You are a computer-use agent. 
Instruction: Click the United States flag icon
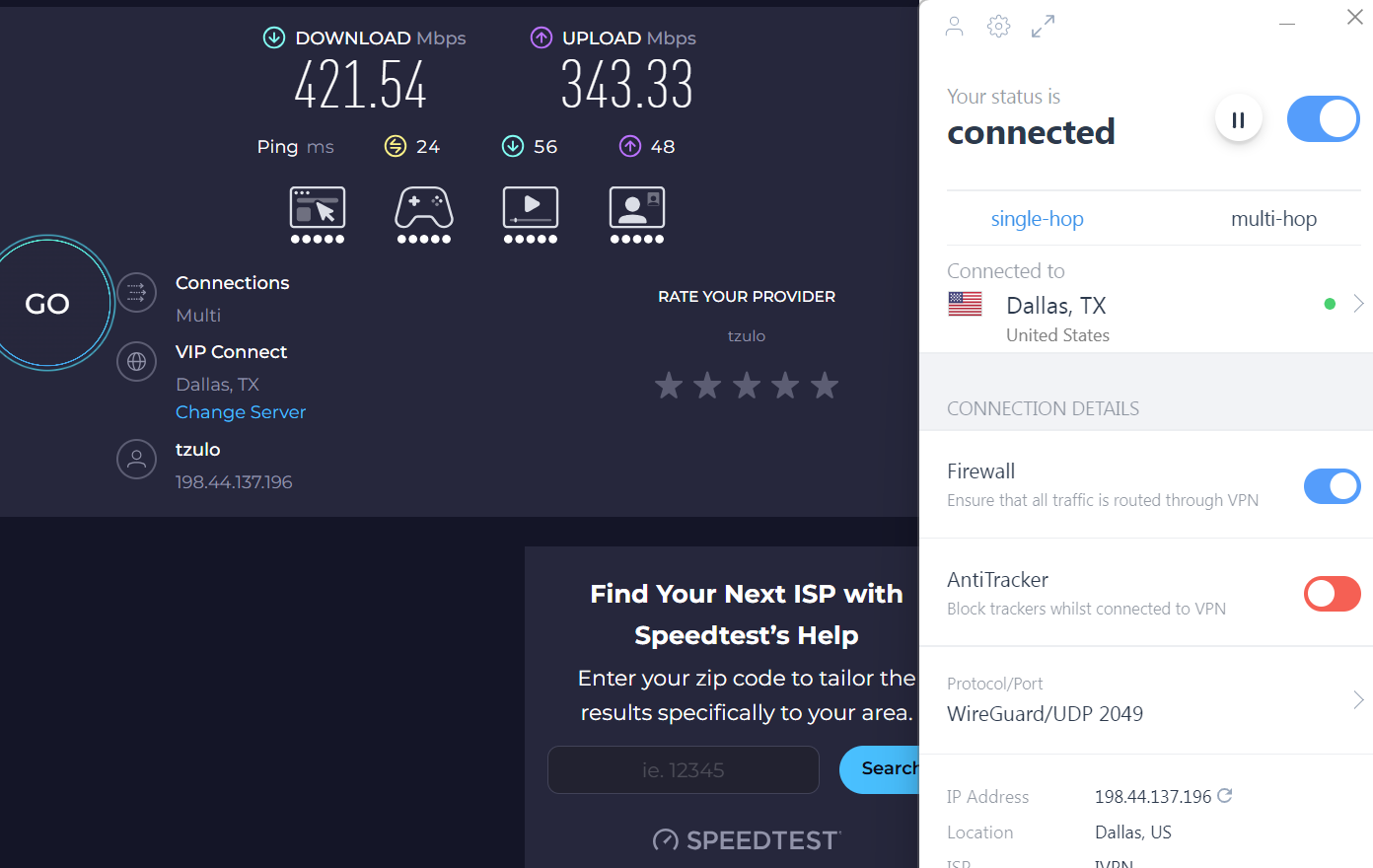coord(965,304)
